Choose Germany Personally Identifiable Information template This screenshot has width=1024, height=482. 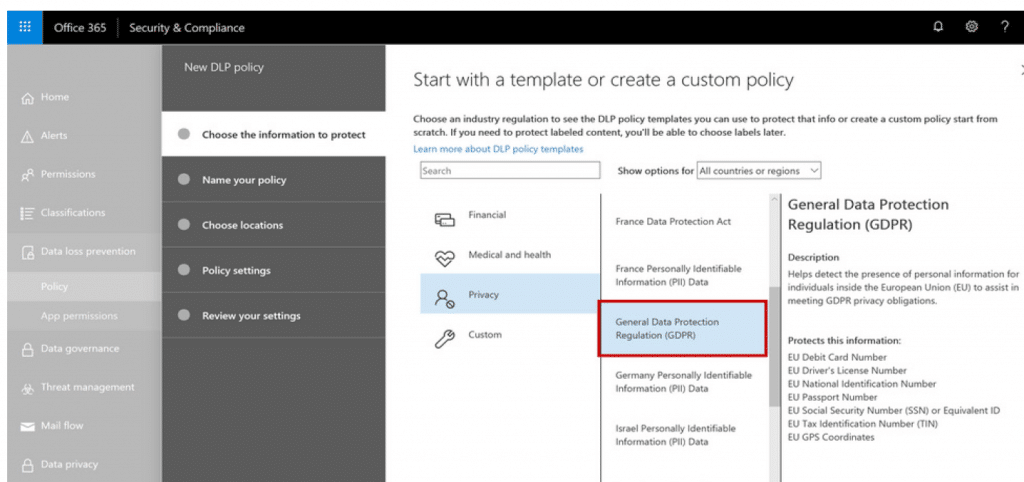[x=683, y=381]
